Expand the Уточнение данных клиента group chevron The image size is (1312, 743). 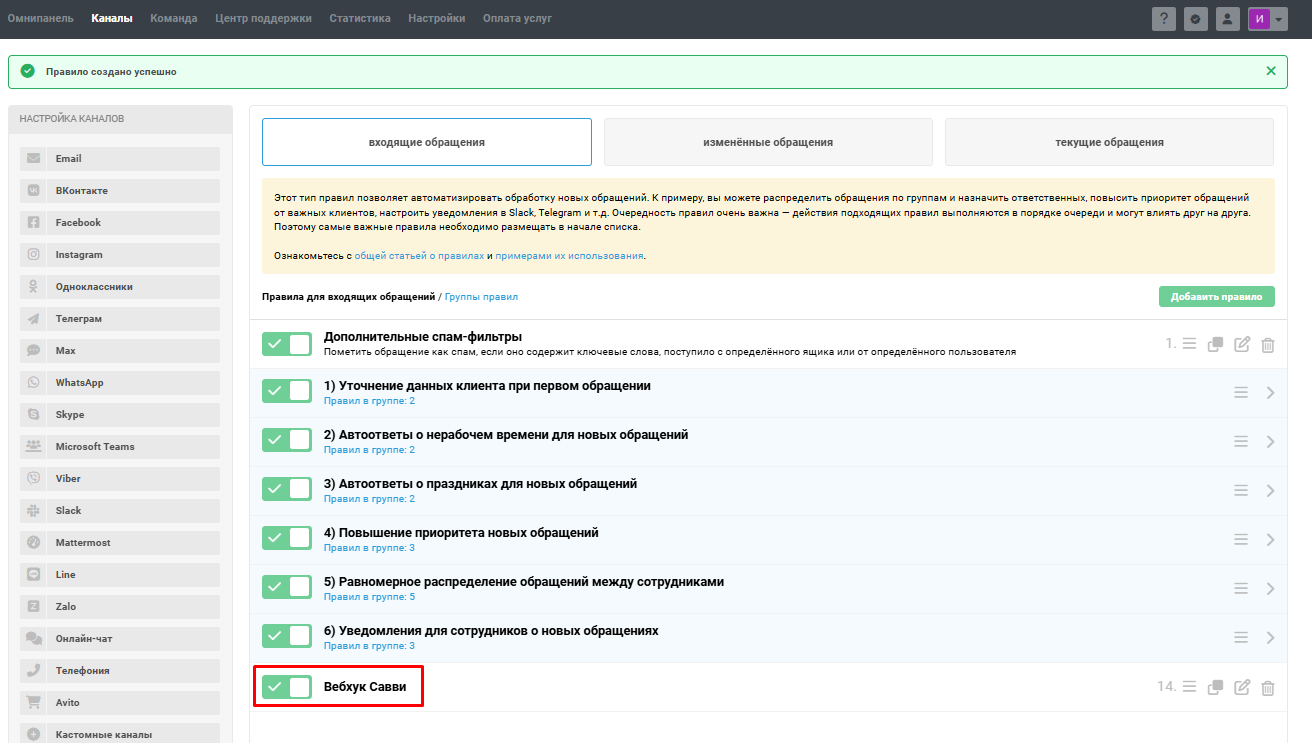(x=1271, y=393)
